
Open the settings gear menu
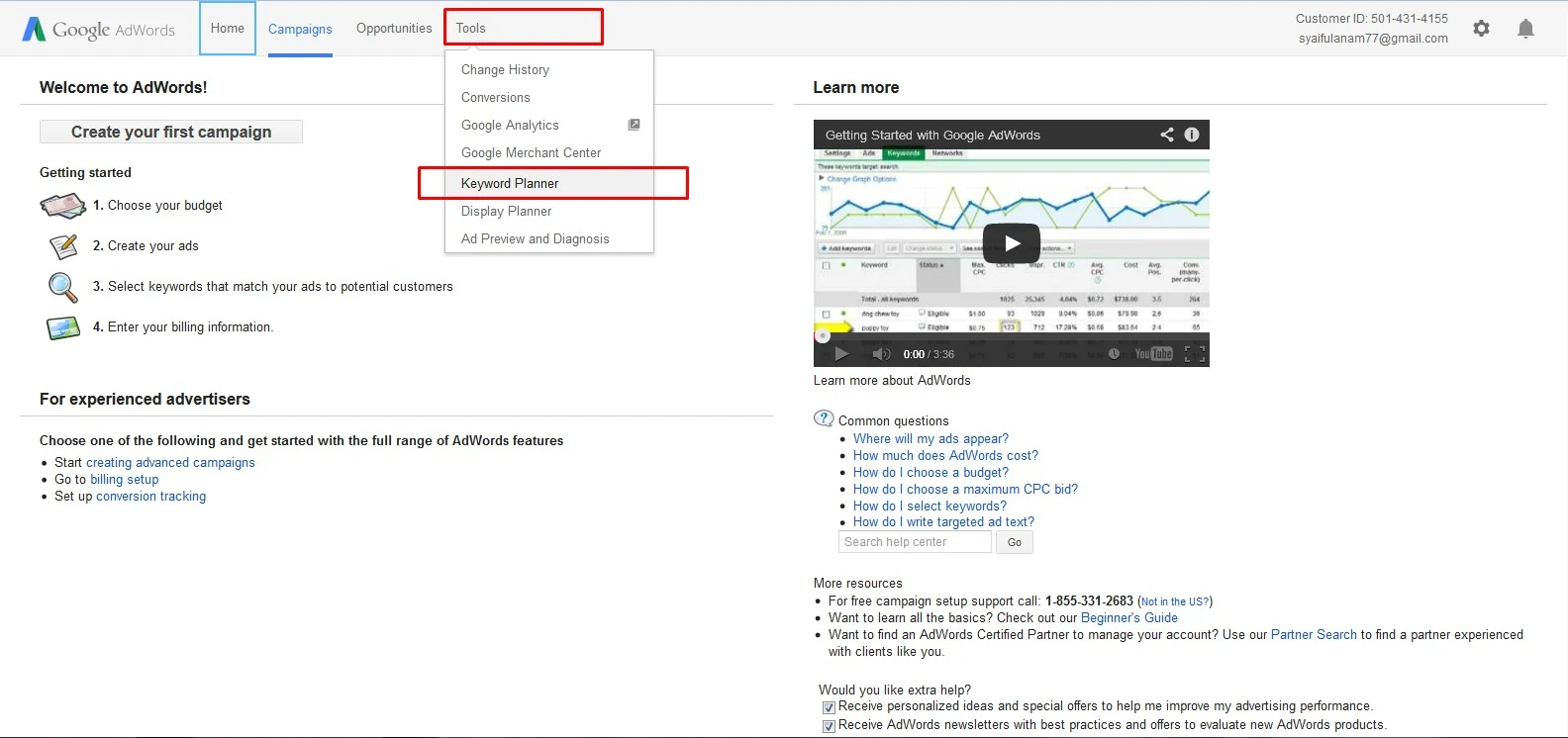[x=1481, y=29]
